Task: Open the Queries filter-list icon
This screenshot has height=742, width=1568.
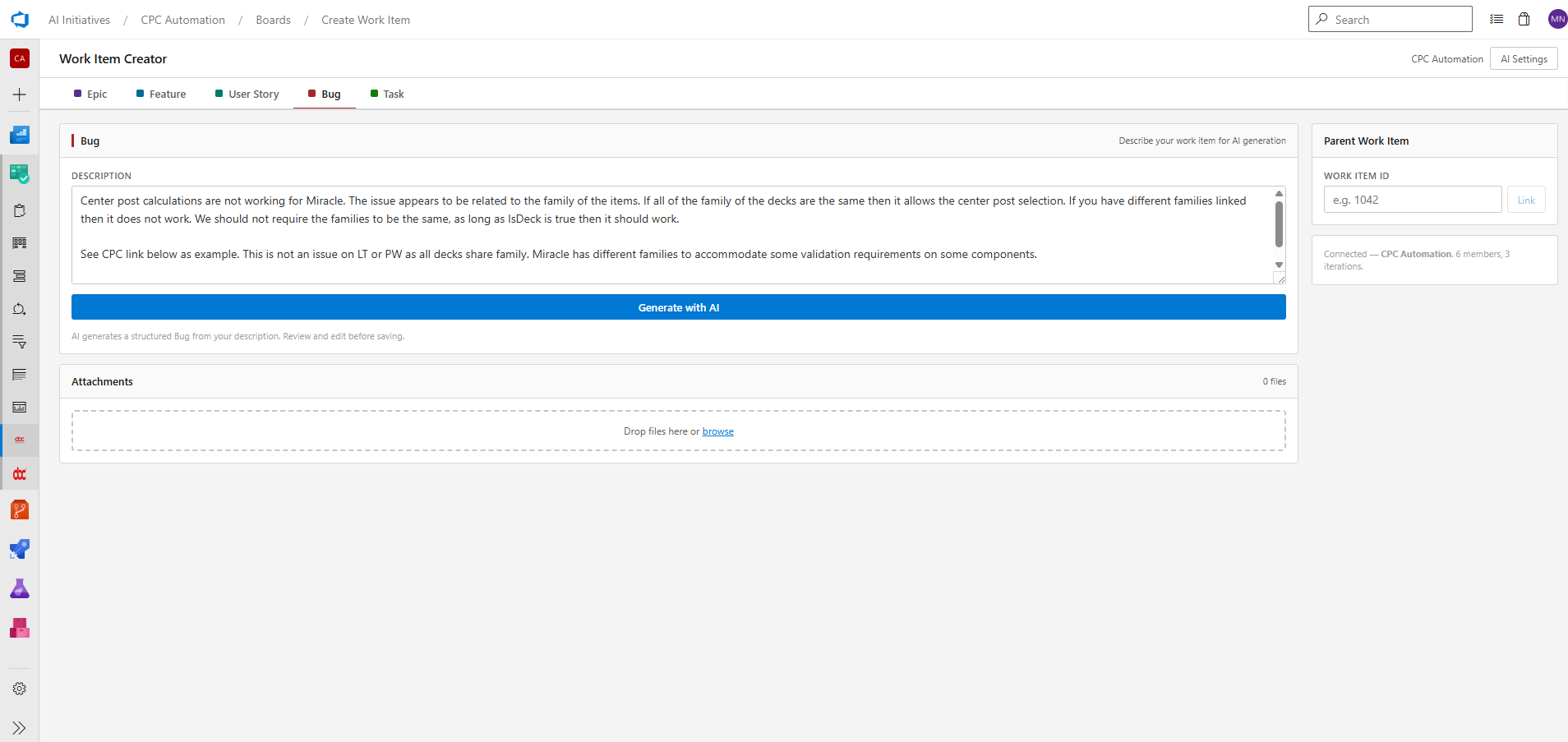Action: pos(20,342)
